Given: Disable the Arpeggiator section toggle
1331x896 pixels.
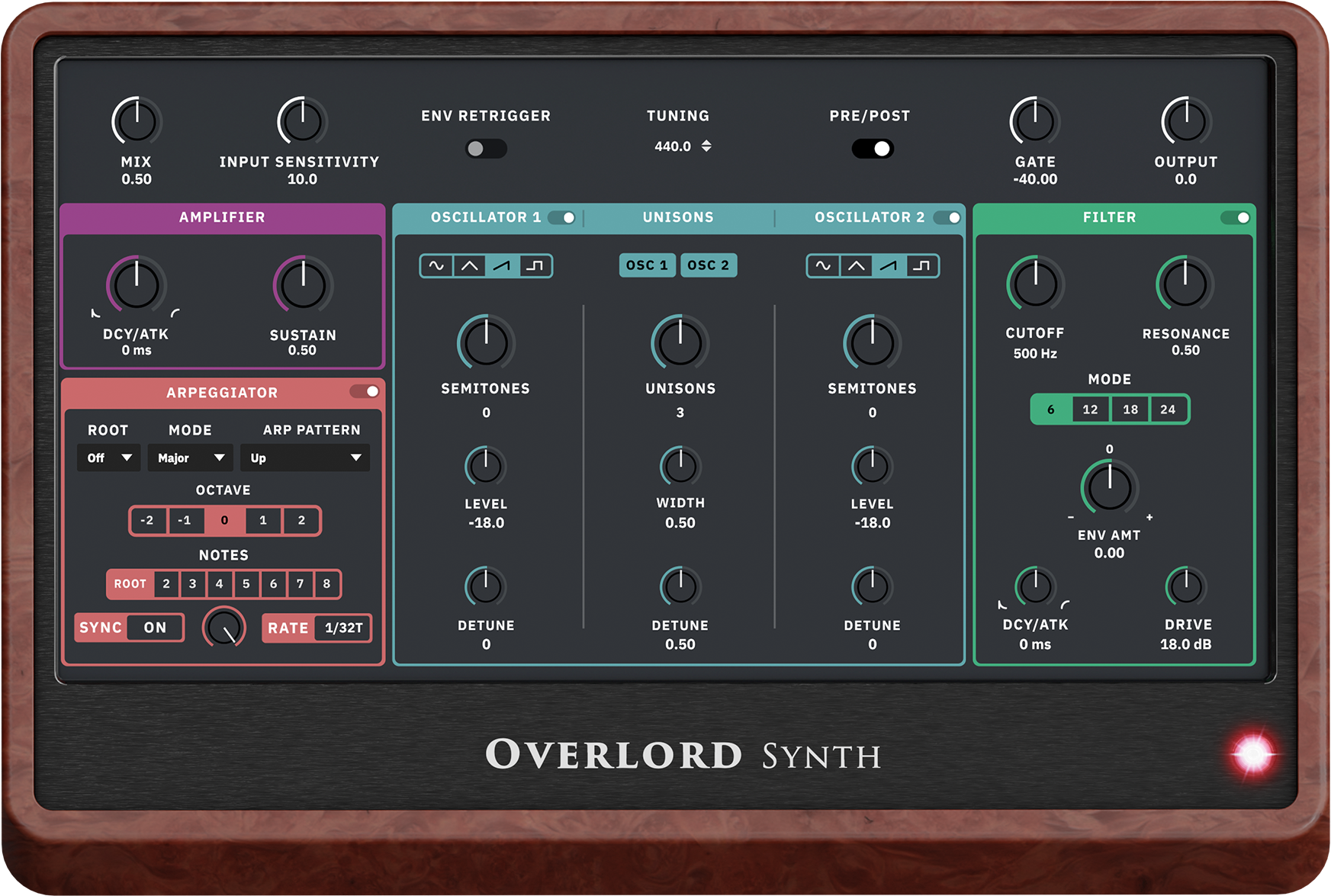Looking at the screenshot, I should pos(365,391).
